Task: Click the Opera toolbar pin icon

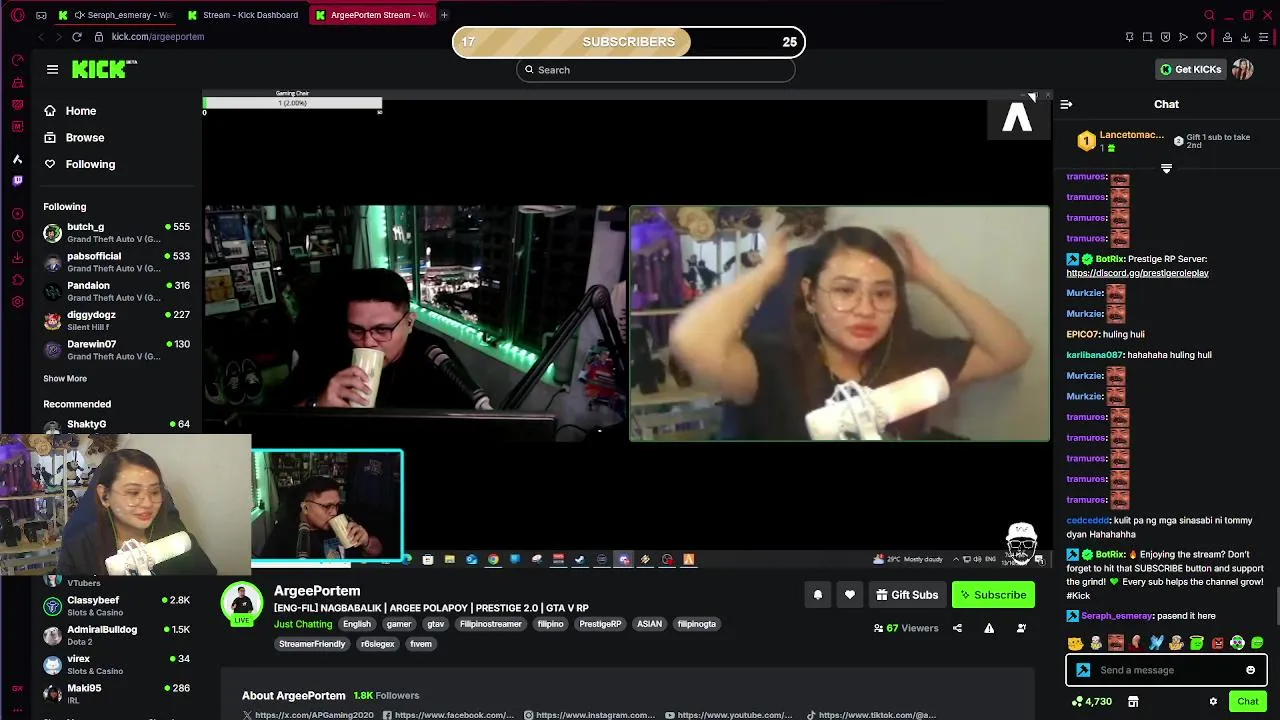Action: pos(1129,37)
